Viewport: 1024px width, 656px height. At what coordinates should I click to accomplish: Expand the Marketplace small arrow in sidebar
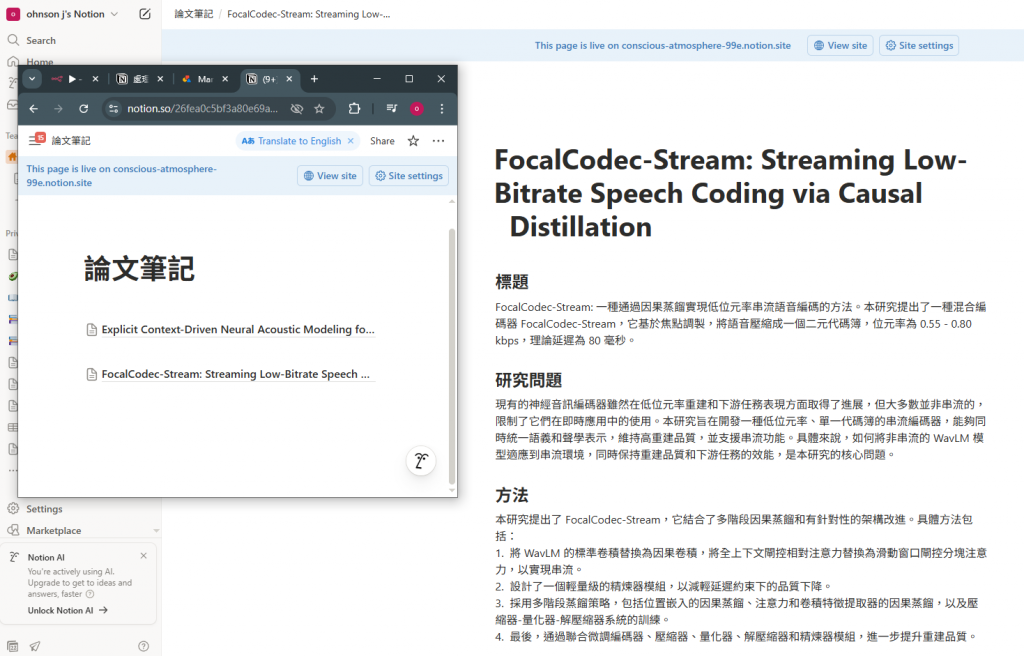155,531
